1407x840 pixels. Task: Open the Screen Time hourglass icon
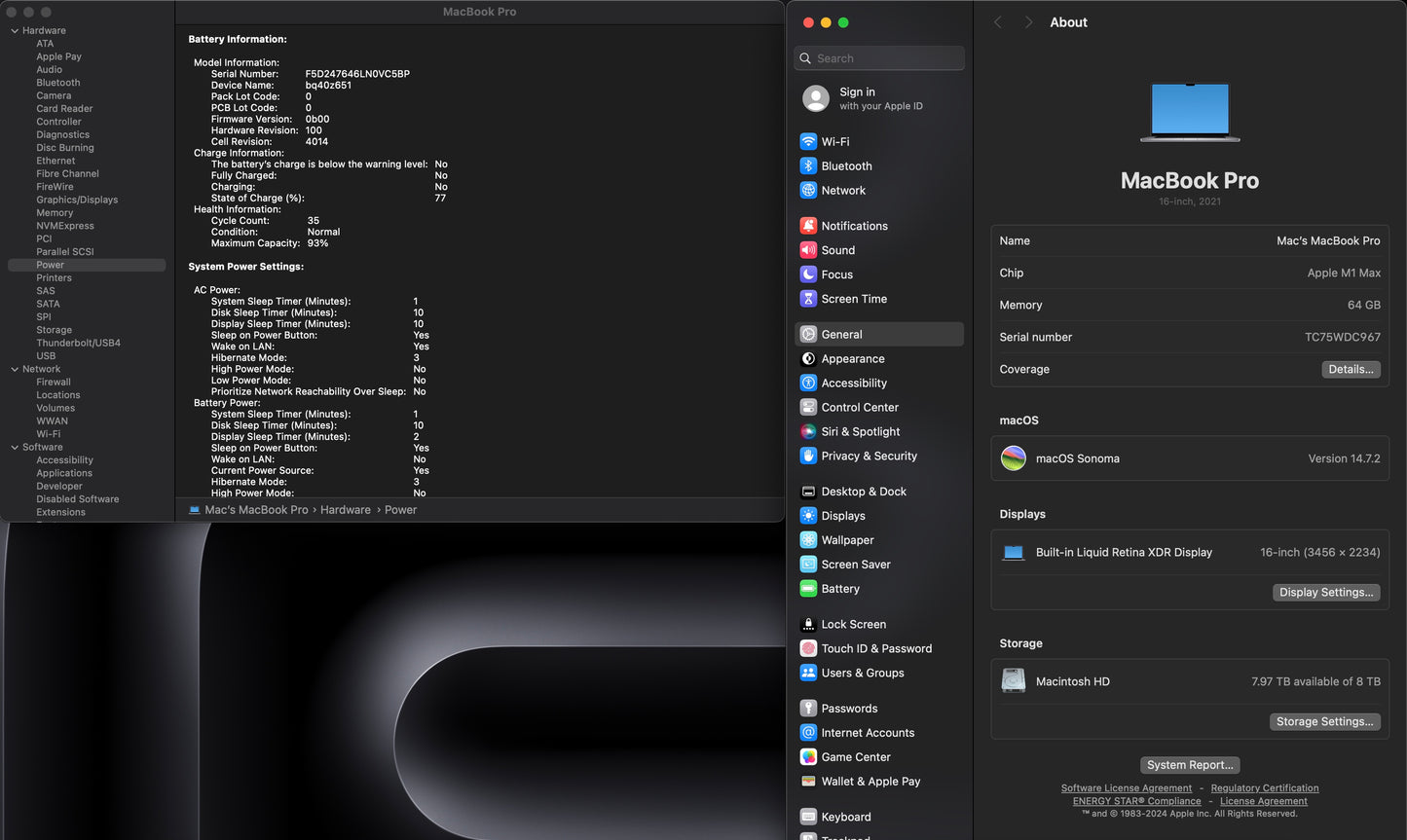click(x=808, y=299)
